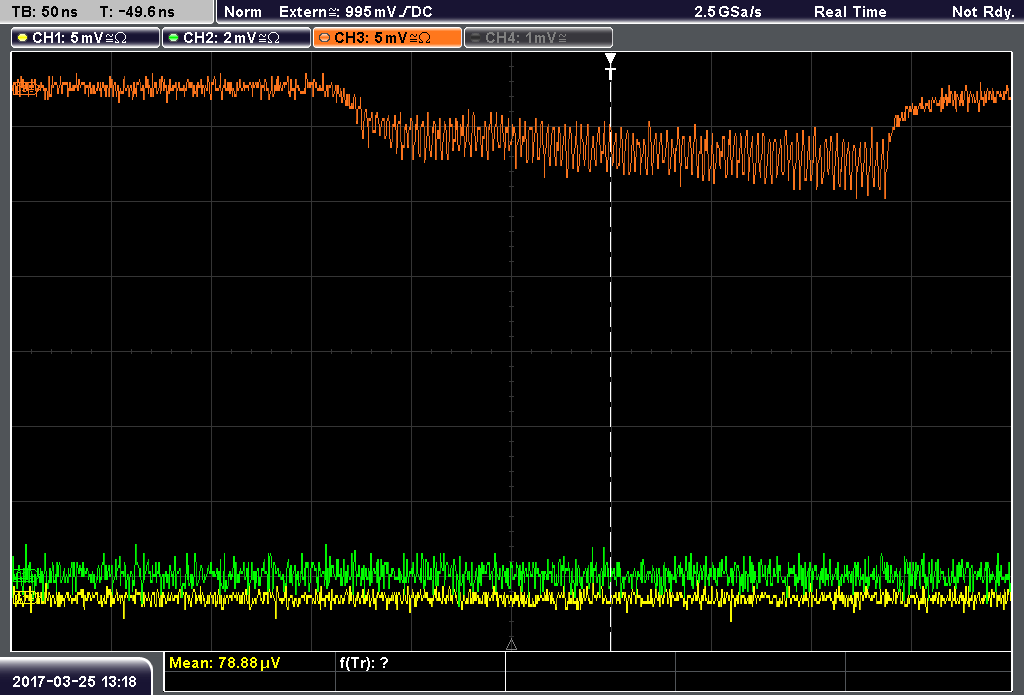Click the TB: 50 ns timebase readout
The image size is (1024, 695).
tap(44, 12)
